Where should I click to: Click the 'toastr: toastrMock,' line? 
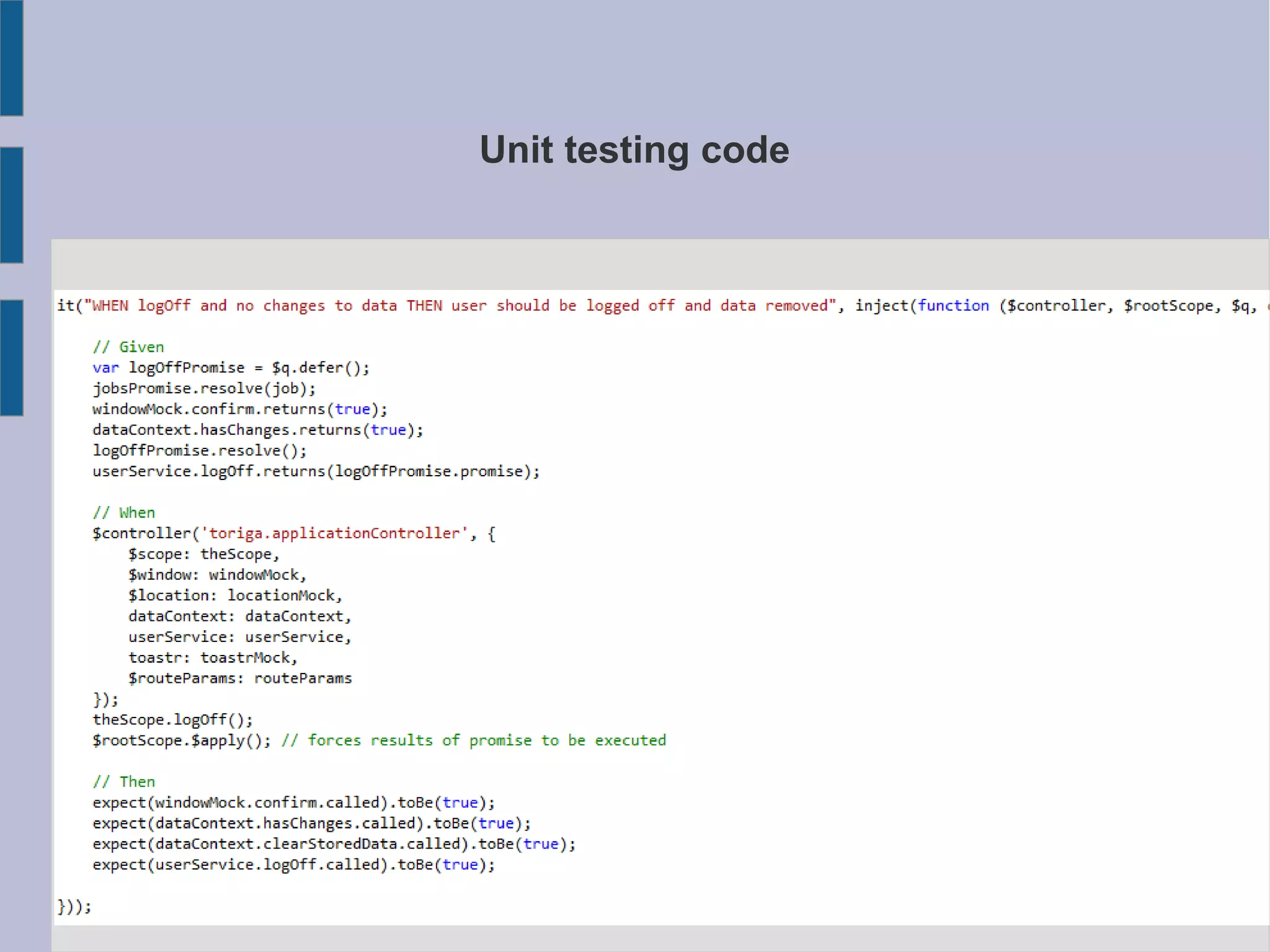(x=213, y=658)
